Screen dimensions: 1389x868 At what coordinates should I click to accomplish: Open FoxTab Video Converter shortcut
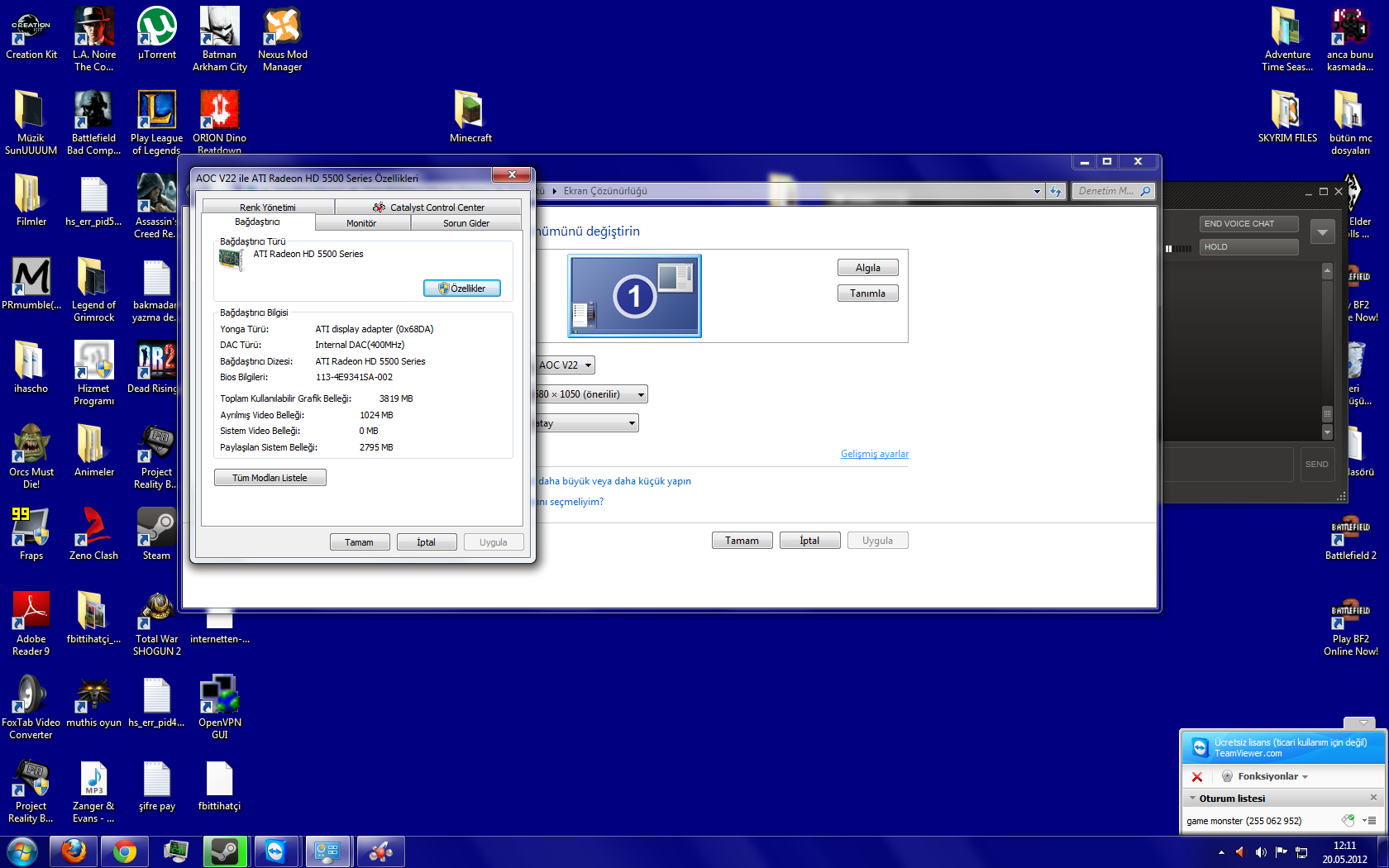pos(31,707)
